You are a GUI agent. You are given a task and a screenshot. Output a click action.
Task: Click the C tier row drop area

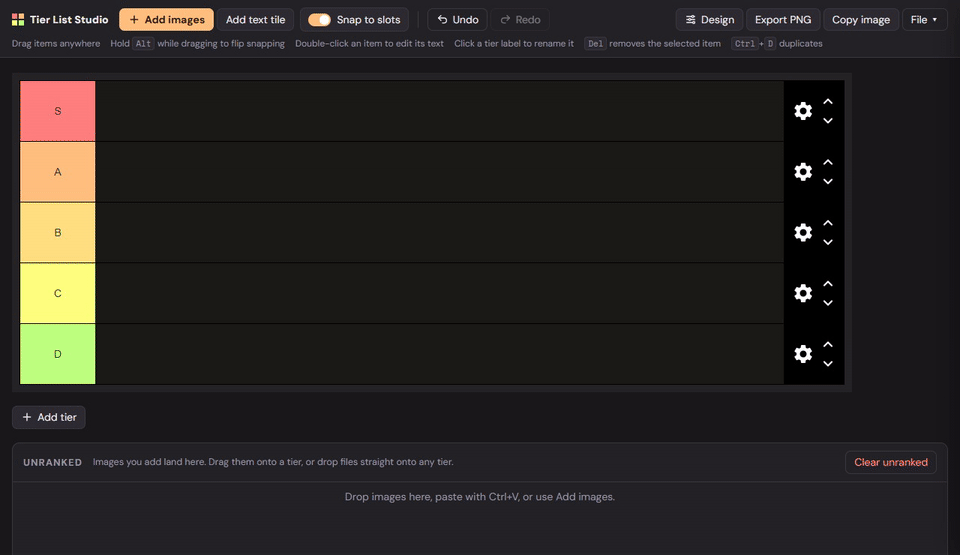440,293
